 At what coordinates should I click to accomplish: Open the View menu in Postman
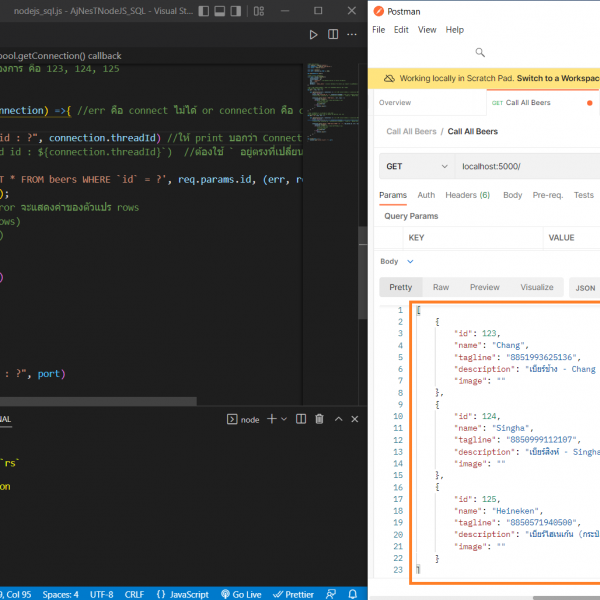coord(427,30)
